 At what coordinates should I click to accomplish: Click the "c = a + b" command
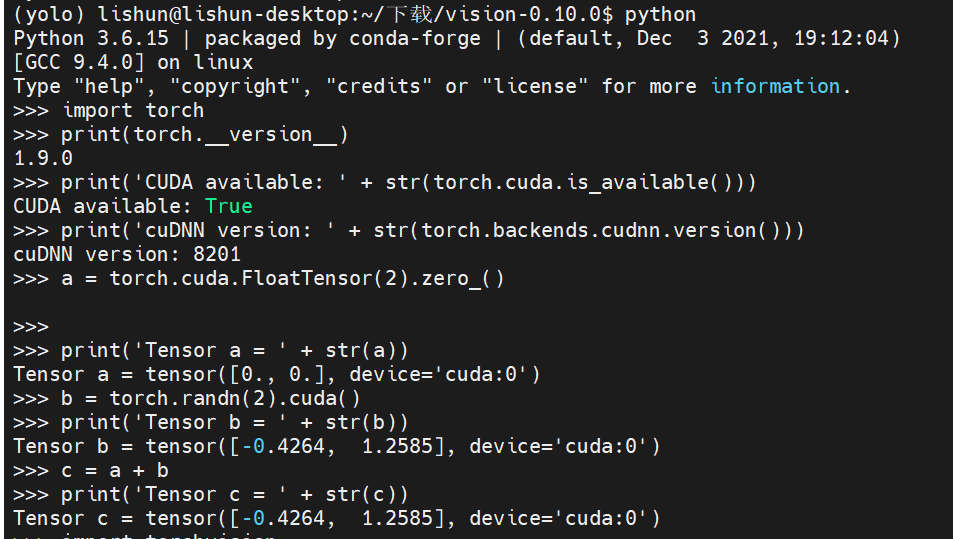tap(115, 470)
